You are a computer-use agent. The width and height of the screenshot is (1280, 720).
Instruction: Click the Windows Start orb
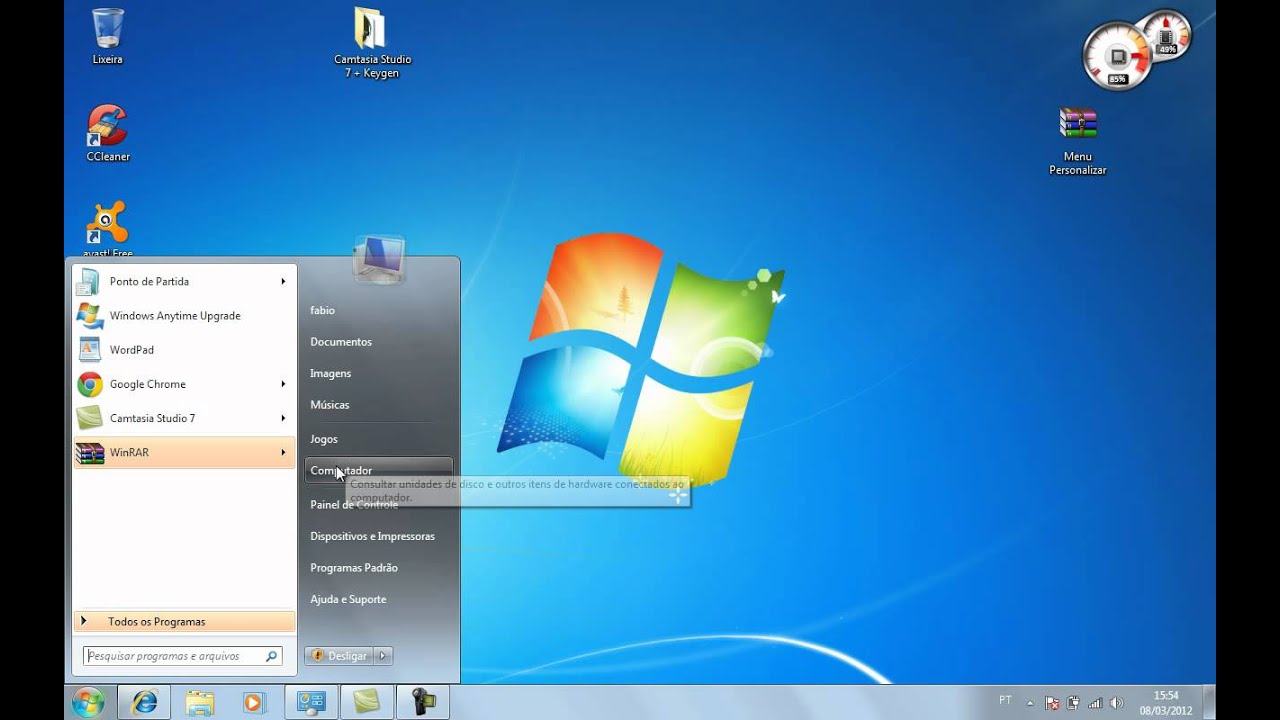(x=88, y=702)
